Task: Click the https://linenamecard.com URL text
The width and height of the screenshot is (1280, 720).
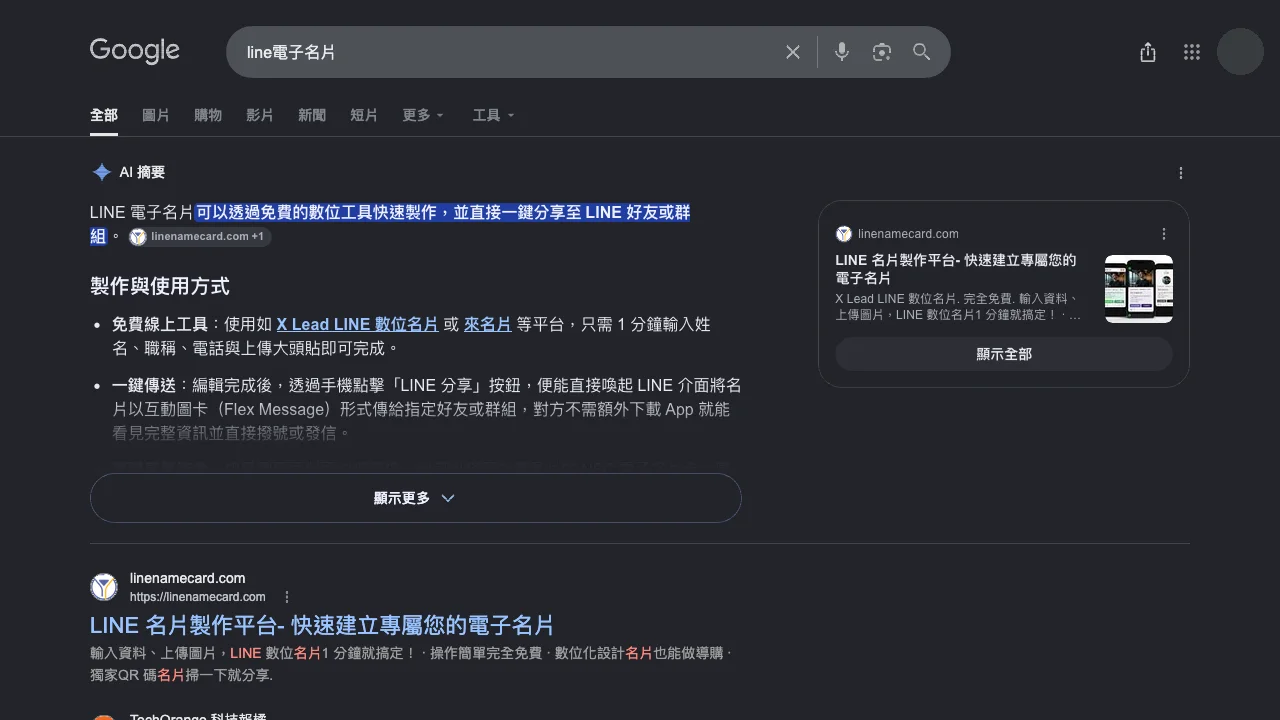Action: click(x=198, y=597)
